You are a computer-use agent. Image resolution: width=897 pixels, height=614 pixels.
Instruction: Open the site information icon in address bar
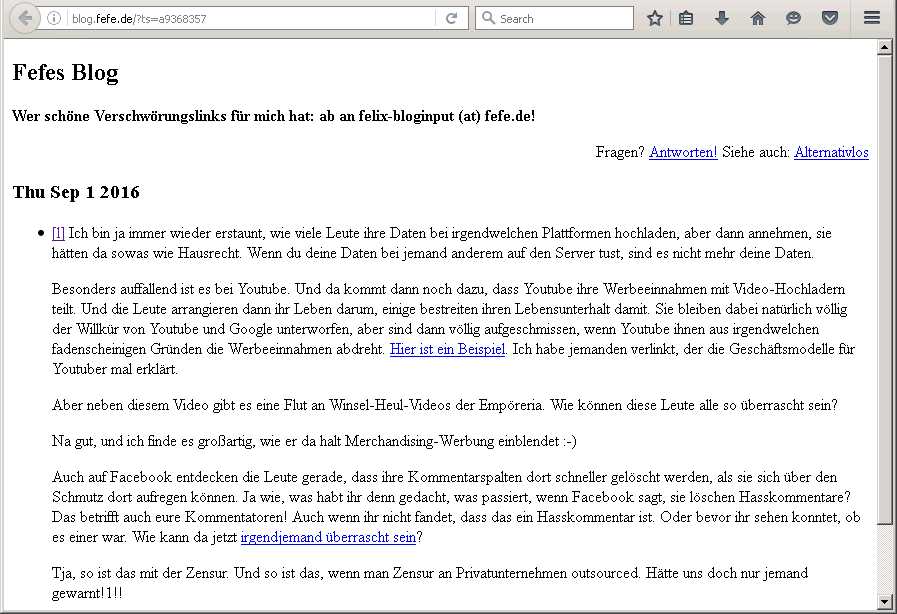point(54,18)
